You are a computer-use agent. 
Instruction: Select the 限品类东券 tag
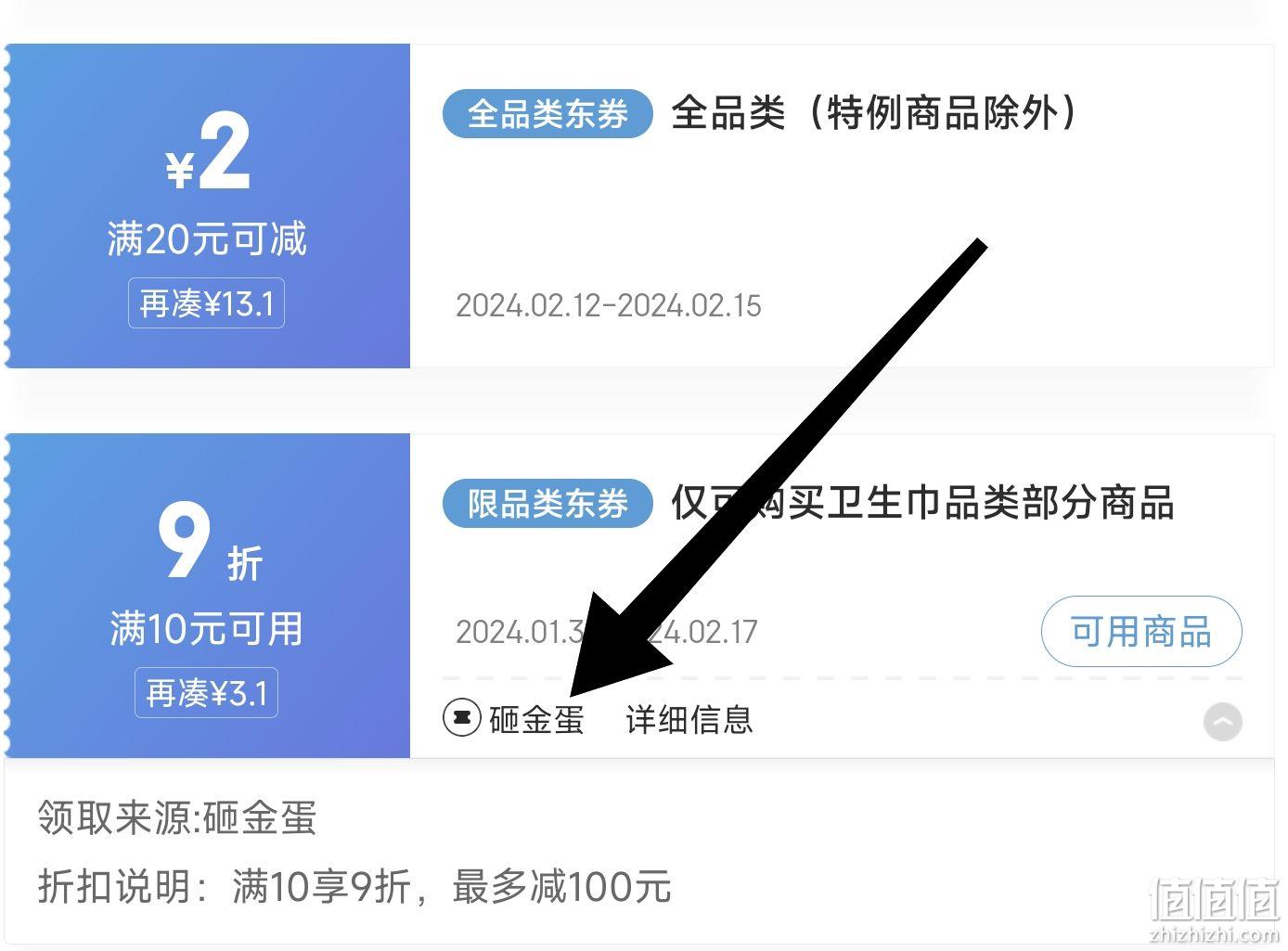547,504
